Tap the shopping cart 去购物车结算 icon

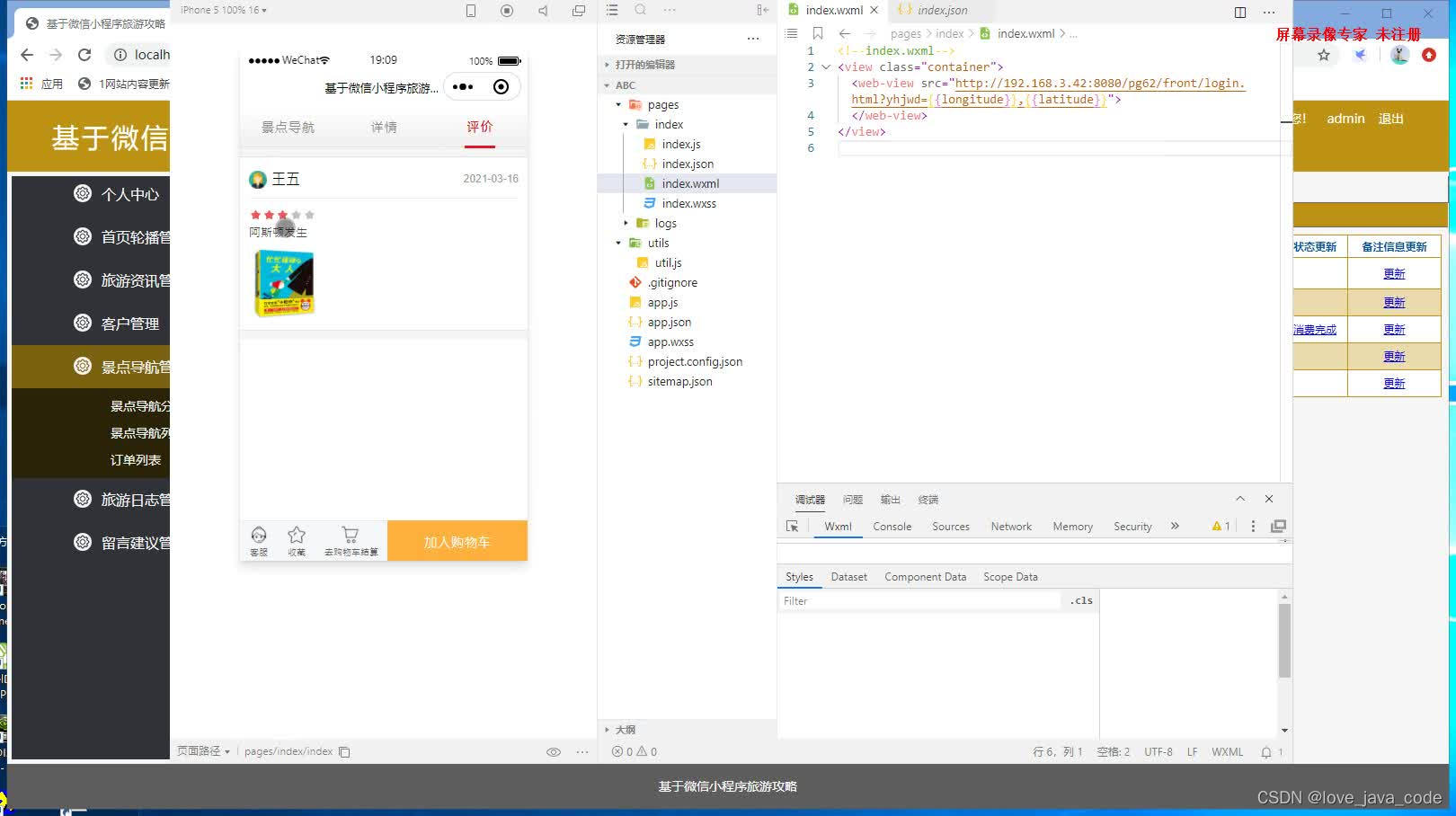(351, 541)
